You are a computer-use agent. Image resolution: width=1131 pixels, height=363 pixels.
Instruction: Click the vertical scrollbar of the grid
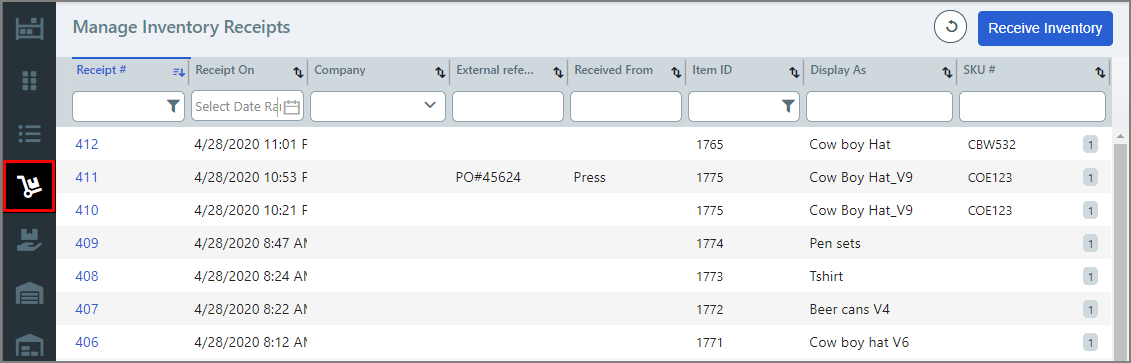(x=1120, y=245)
